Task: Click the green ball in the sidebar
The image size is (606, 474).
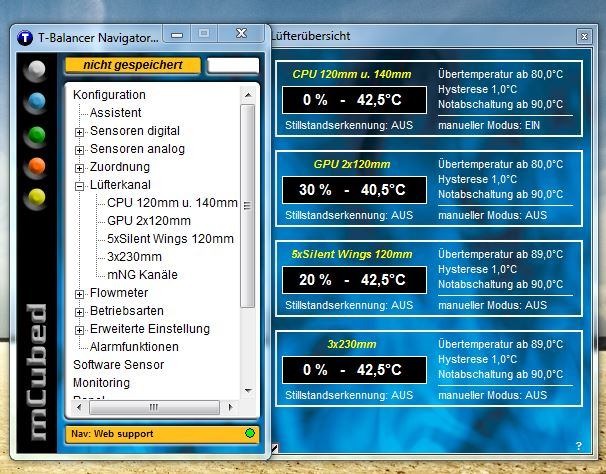Action: [x=36, y=135]
